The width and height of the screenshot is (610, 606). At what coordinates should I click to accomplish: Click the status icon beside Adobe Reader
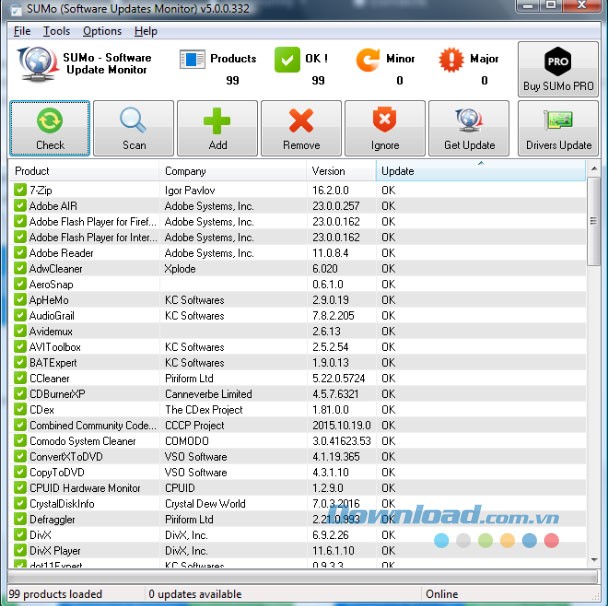pos(20,252)
